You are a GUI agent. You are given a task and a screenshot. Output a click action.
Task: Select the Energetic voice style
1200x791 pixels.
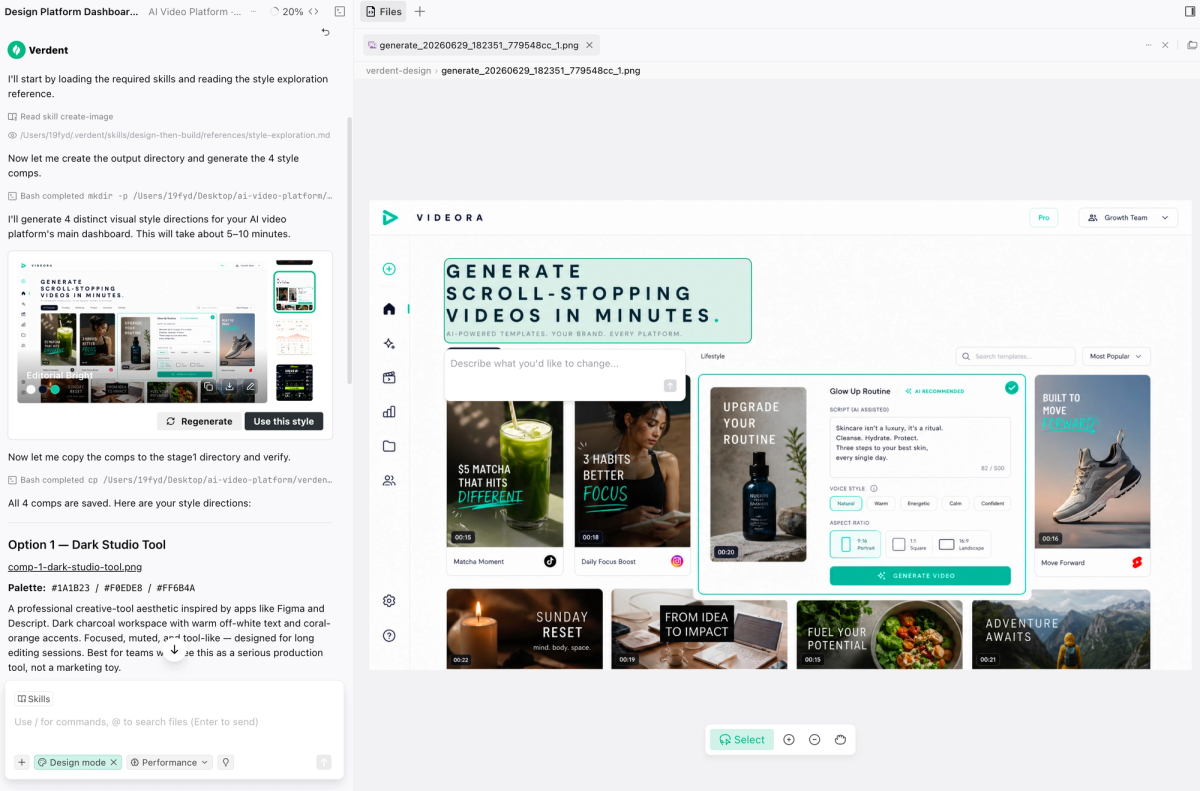pyautogui.click(x=918, y=504)
